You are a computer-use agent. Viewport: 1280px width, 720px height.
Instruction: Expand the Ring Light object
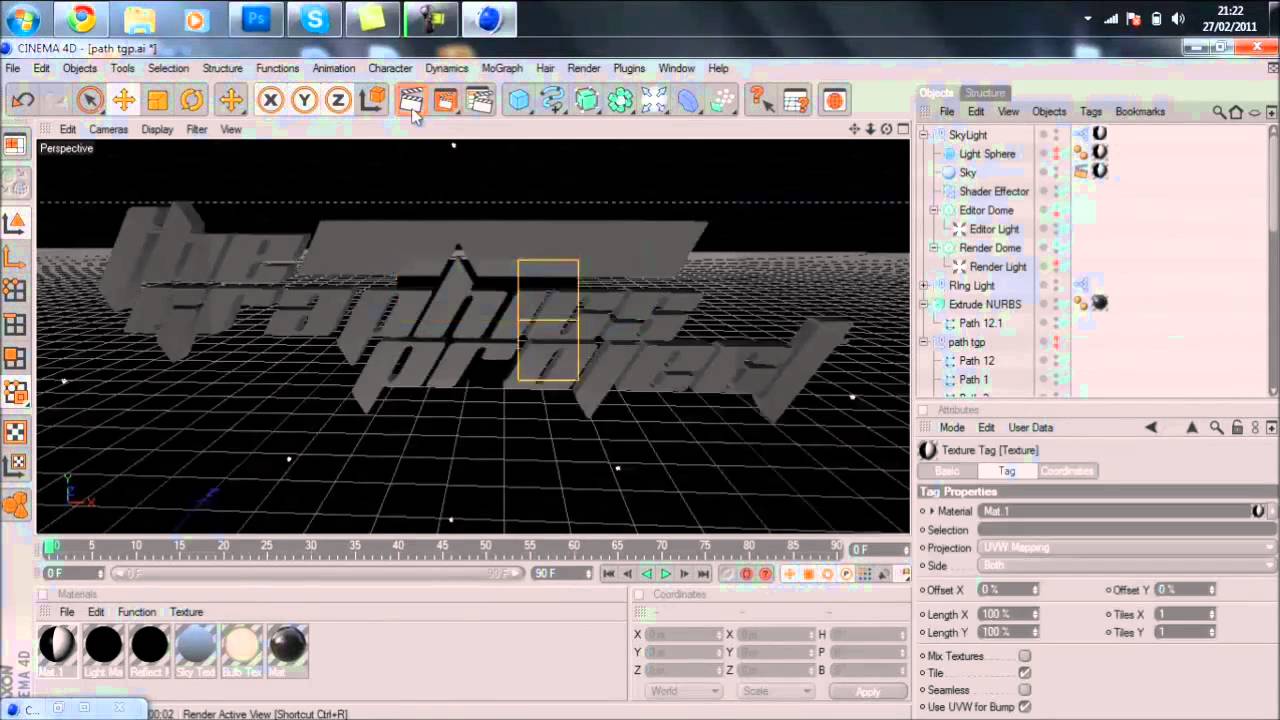point(924,285)
